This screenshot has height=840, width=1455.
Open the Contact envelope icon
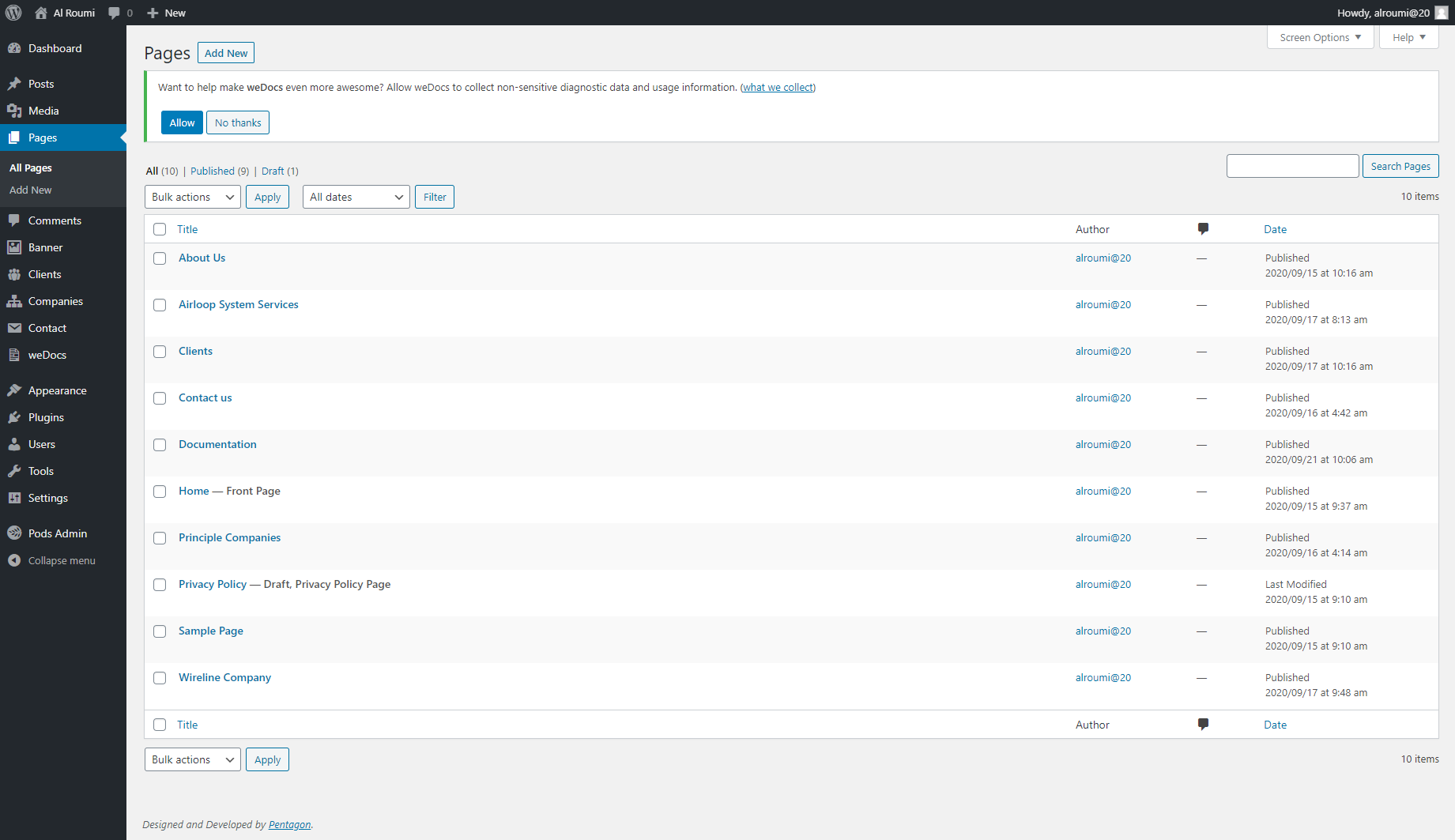(x=14, y=328)
